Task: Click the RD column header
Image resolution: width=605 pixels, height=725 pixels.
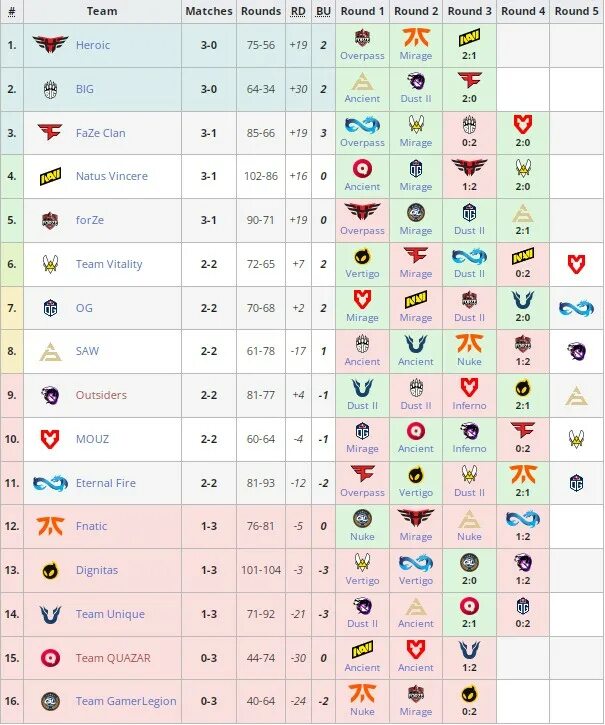Action: click(x=298, y=11)
